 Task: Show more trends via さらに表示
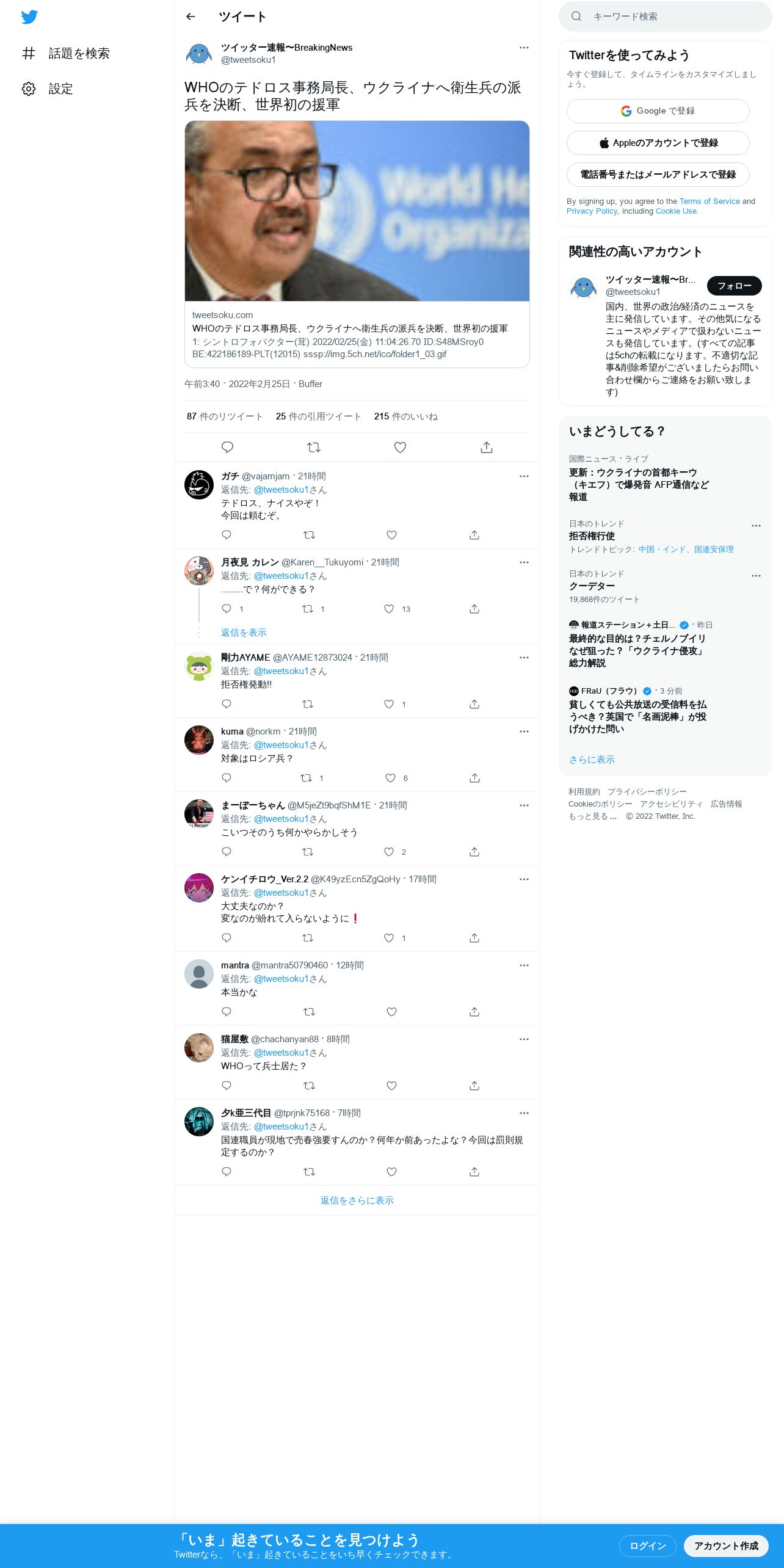(x=592, y=759)
